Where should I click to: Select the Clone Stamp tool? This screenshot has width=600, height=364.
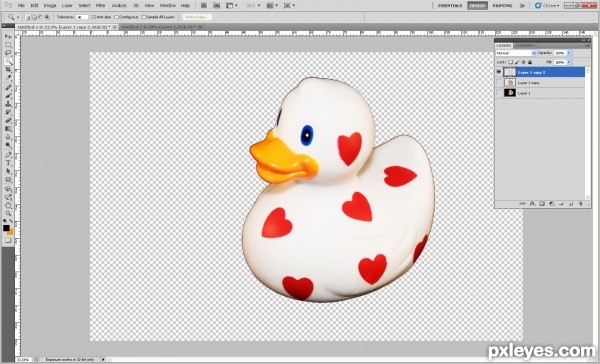[x=8, y=104]
